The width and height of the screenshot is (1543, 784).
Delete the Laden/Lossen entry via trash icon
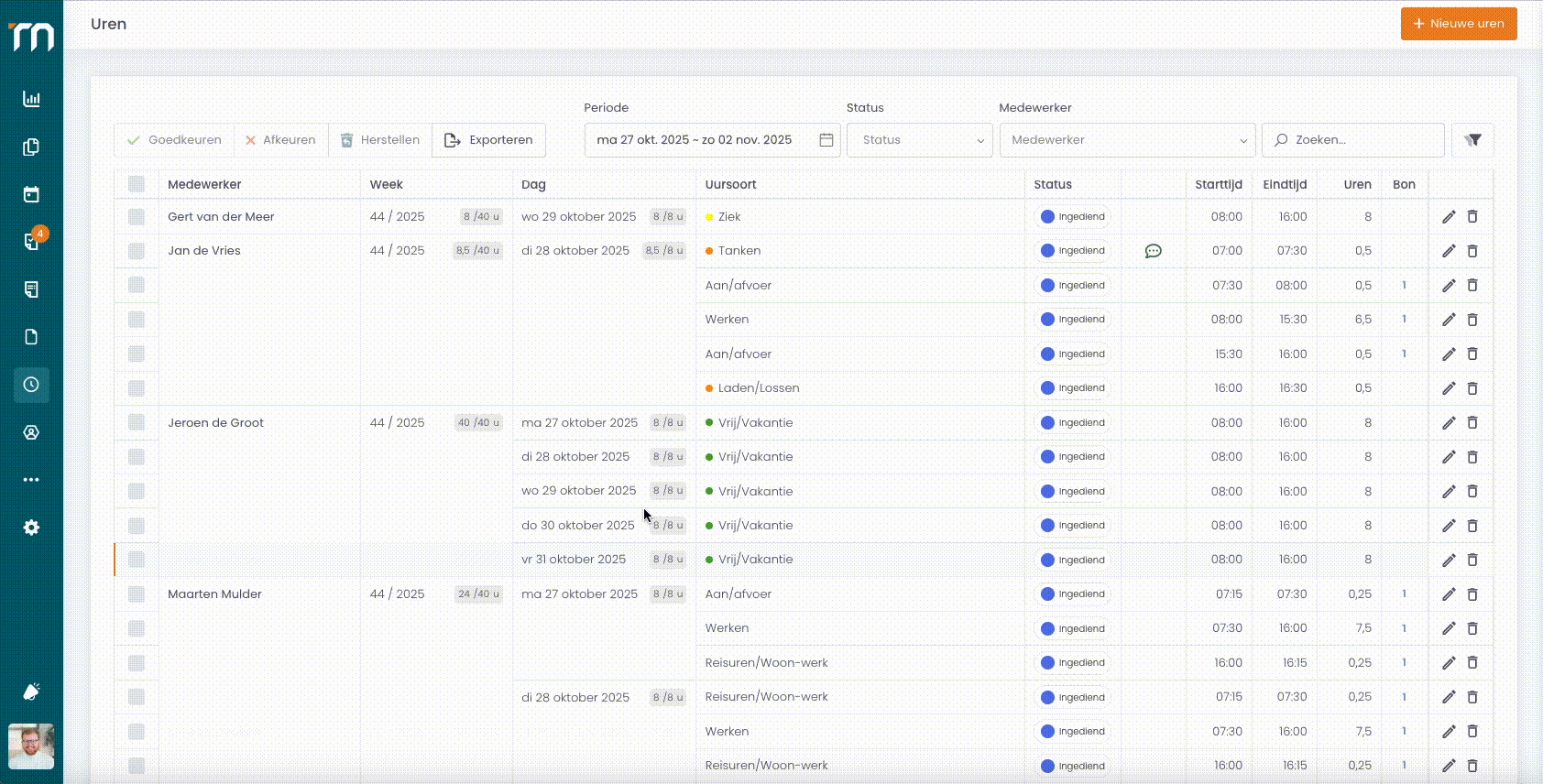(x=1472, y=388)
